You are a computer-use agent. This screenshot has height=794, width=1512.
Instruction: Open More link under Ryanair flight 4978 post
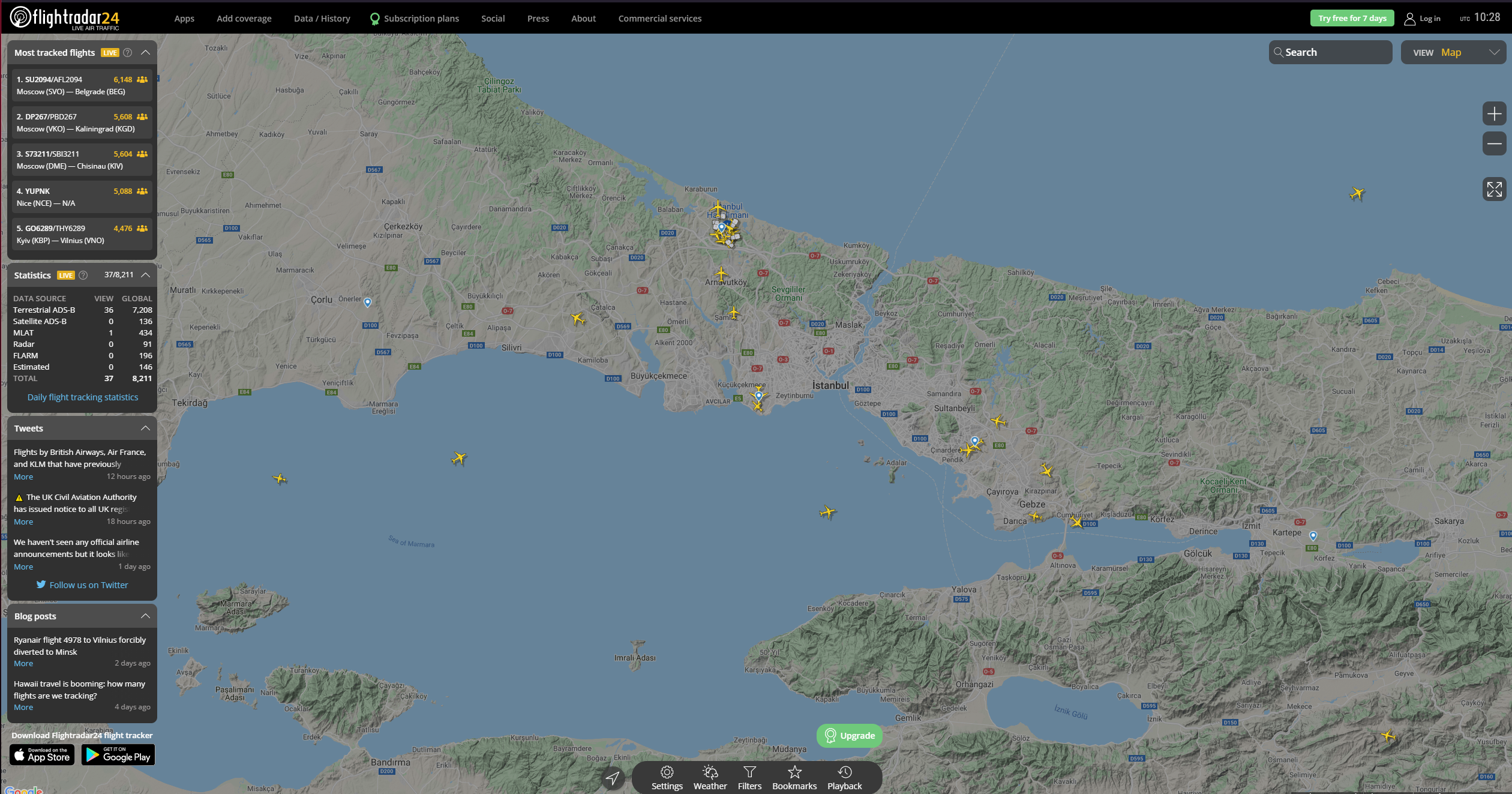(23, 663)
